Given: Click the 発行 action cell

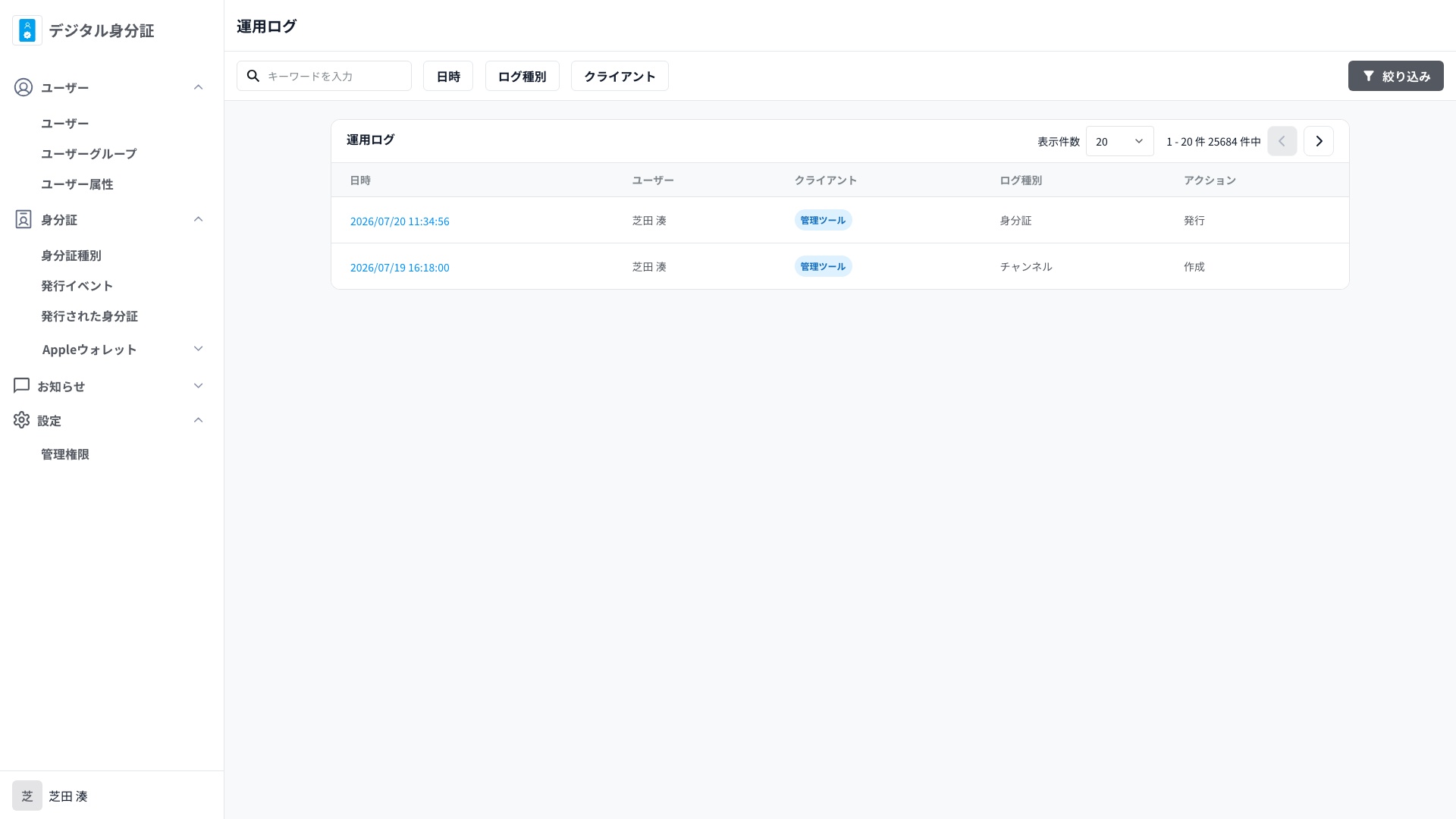Looking at the screenshot, I should coord(1194,221).
